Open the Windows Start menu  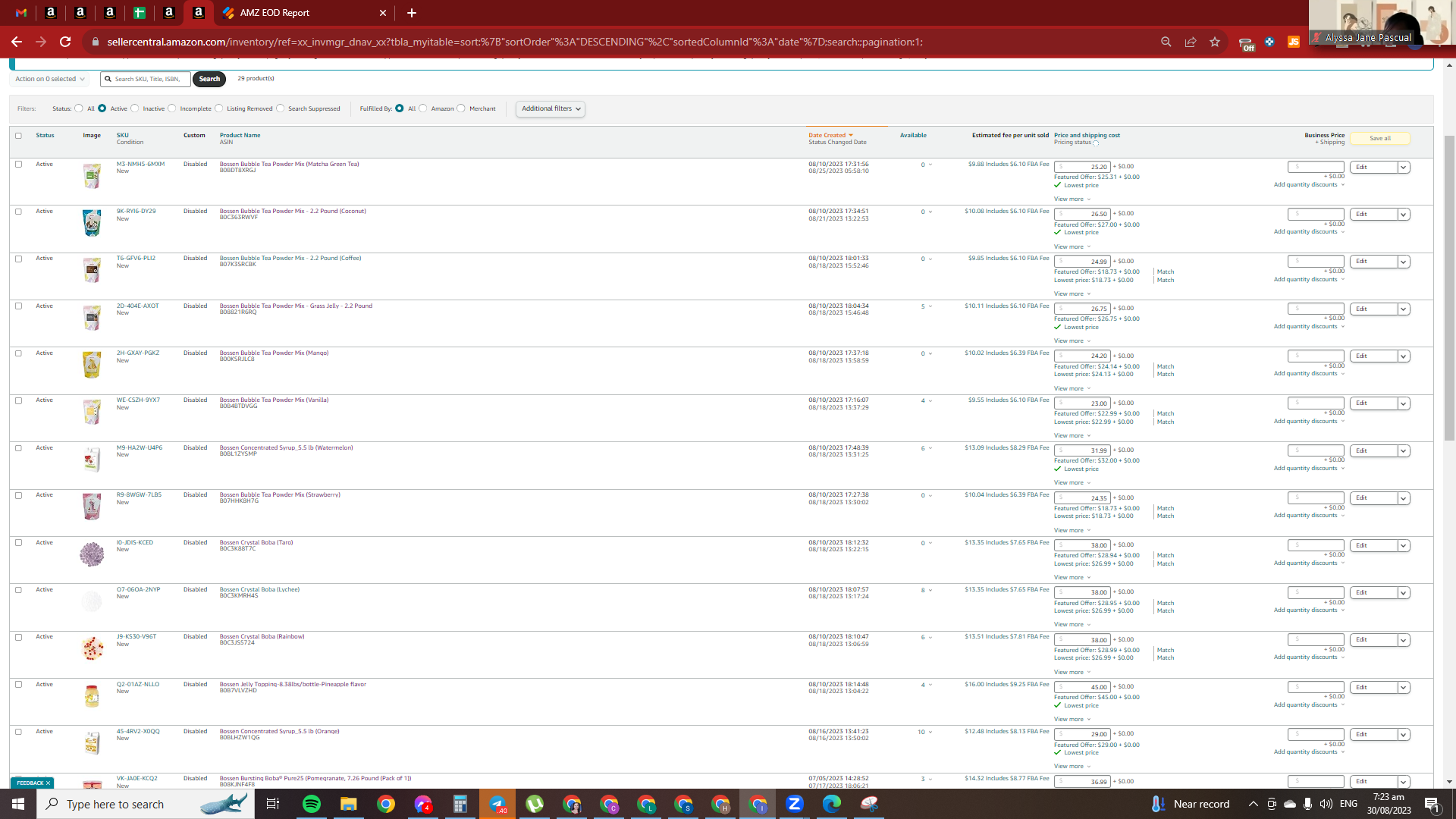pyautogui.click(x=18, y=804)
